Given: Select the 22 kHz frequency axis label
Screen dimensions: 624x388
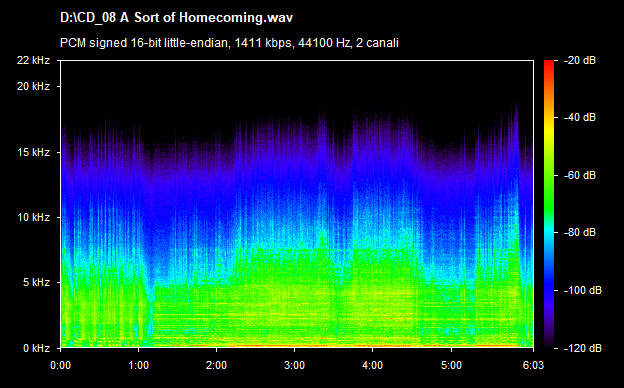Looking at the screenshot, I should point(33,60).
